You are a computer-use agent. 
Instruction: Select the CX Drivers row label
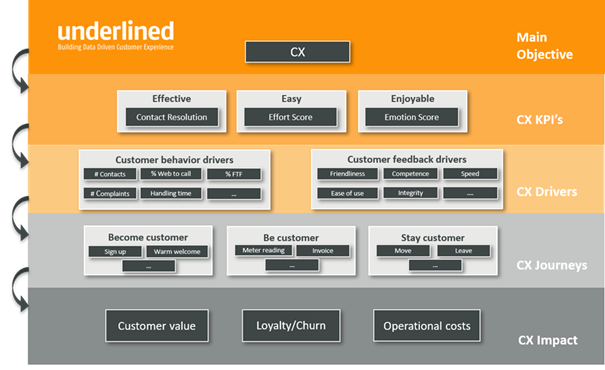click(547, 192)
